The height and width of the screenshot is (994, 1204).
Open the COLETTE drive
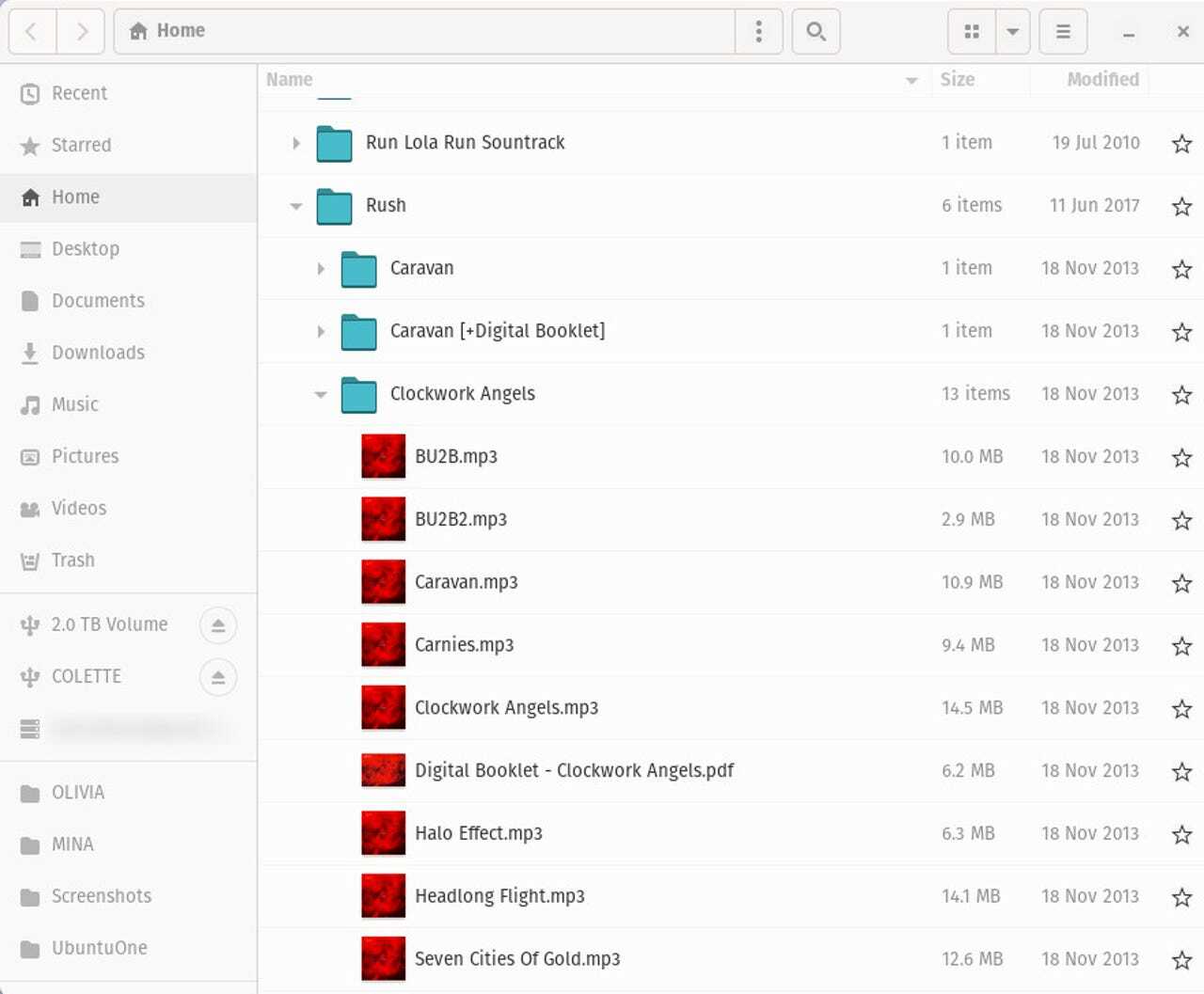[86, 676]
